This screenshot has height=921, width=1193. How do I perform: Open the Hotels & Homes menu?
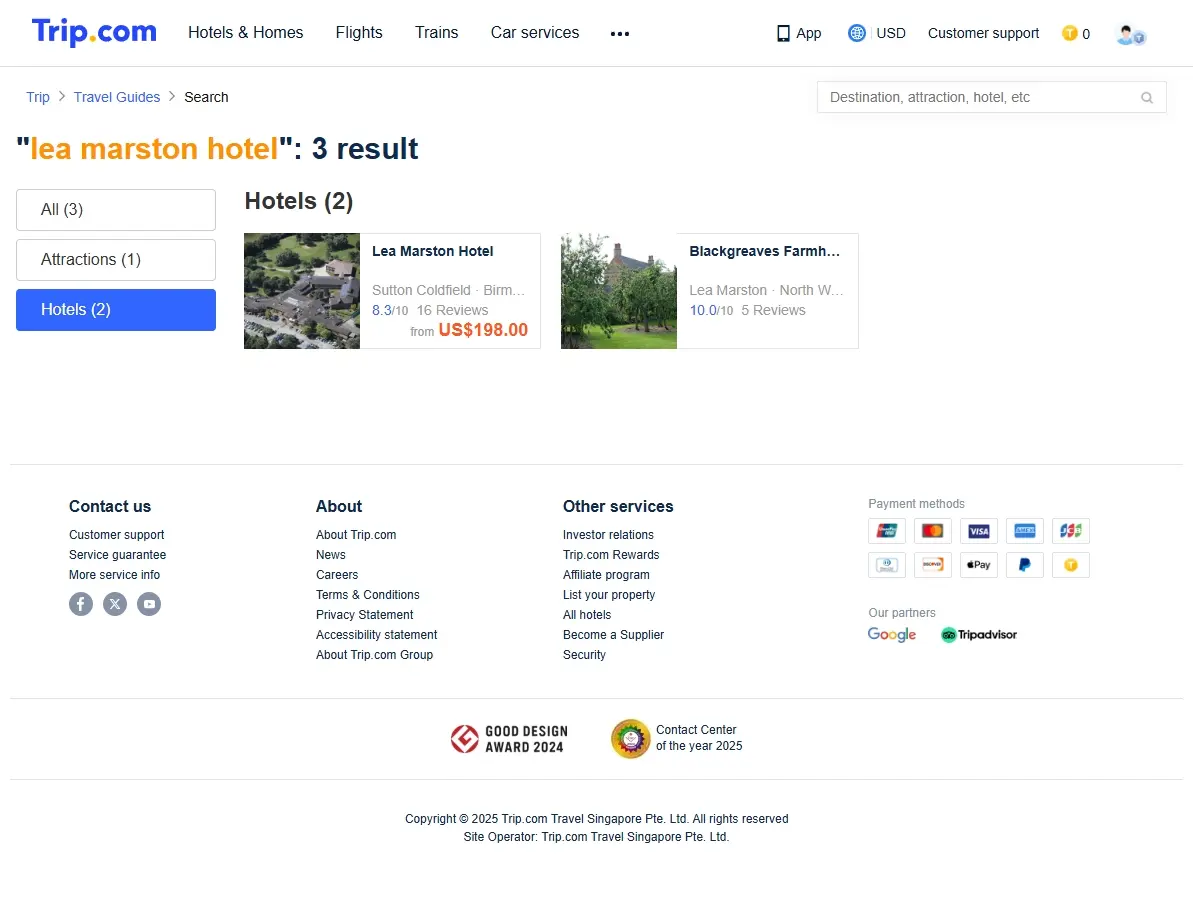246,33
